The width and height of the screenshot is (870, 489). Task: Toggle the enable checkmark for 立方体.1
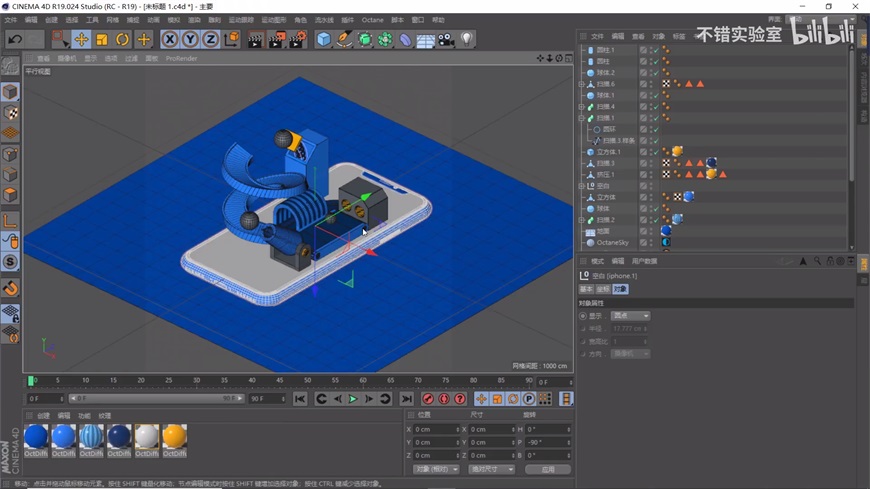click(655, 152)
